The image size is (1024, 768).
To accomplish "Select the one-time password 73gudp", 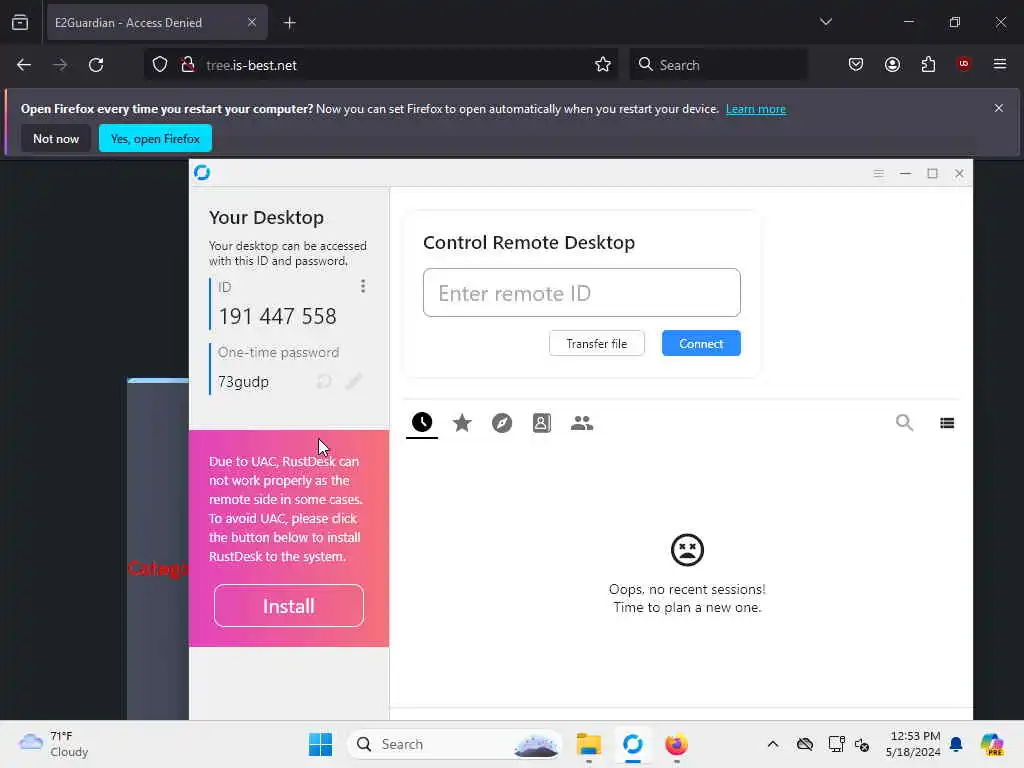I will pos(244,382).
